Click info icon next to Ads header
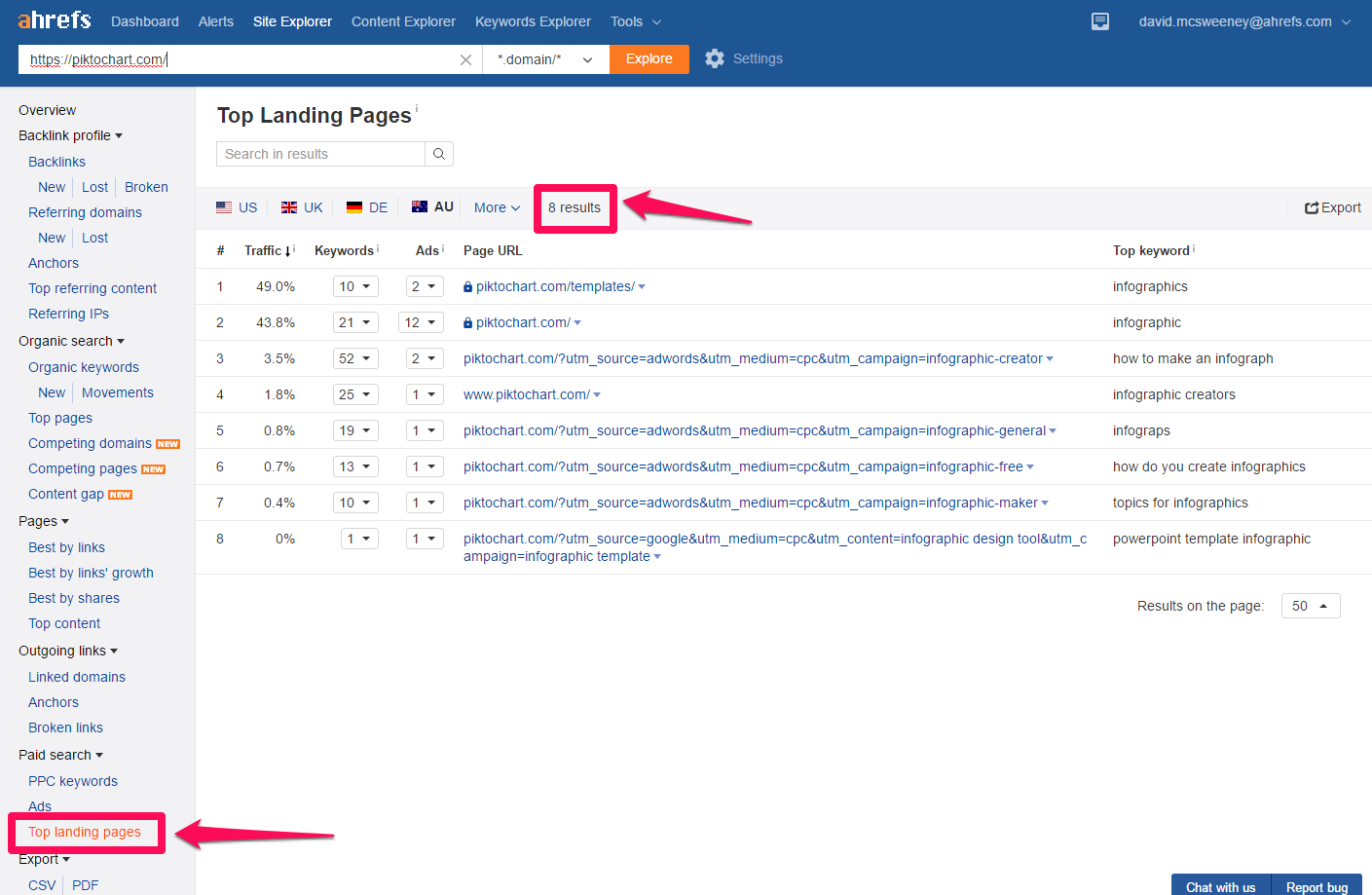Screen dimensions: 1372x895 pos(443,249)
